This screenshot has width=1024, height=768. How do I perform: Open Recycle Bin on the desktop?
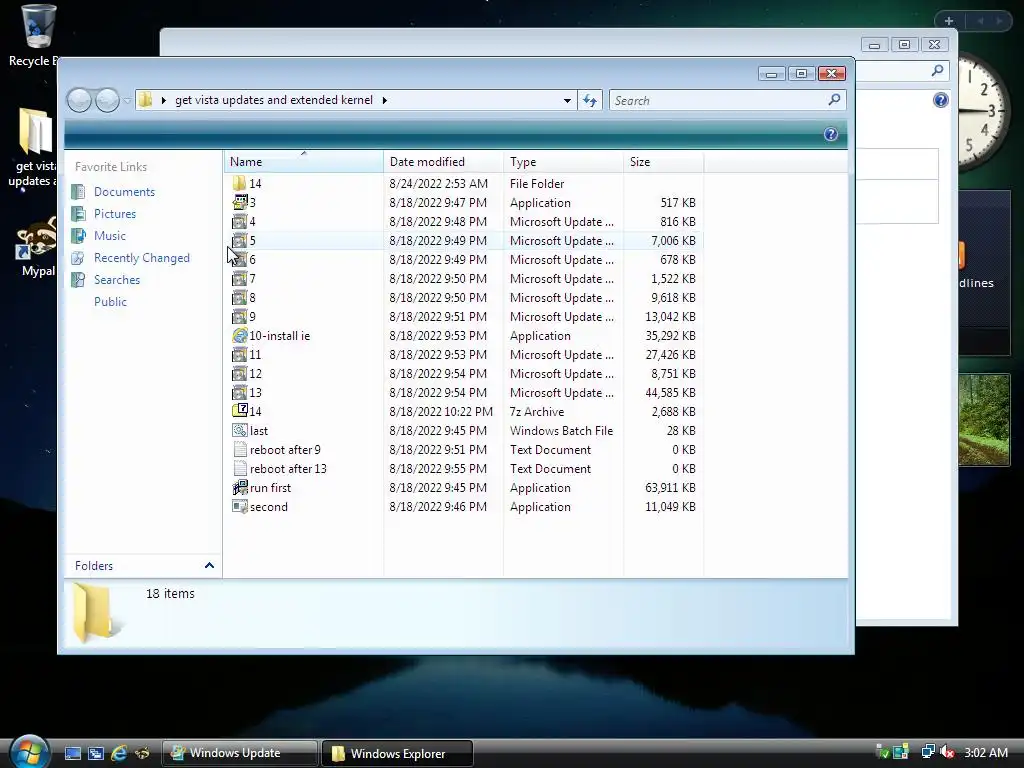(37, 36)
